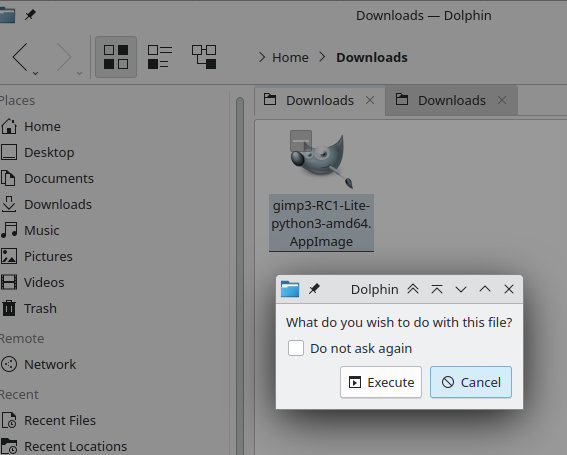Open back history dropdown arrow
Image resolution: width=567 pixels, height=455 pixels.
coord(35,73)
